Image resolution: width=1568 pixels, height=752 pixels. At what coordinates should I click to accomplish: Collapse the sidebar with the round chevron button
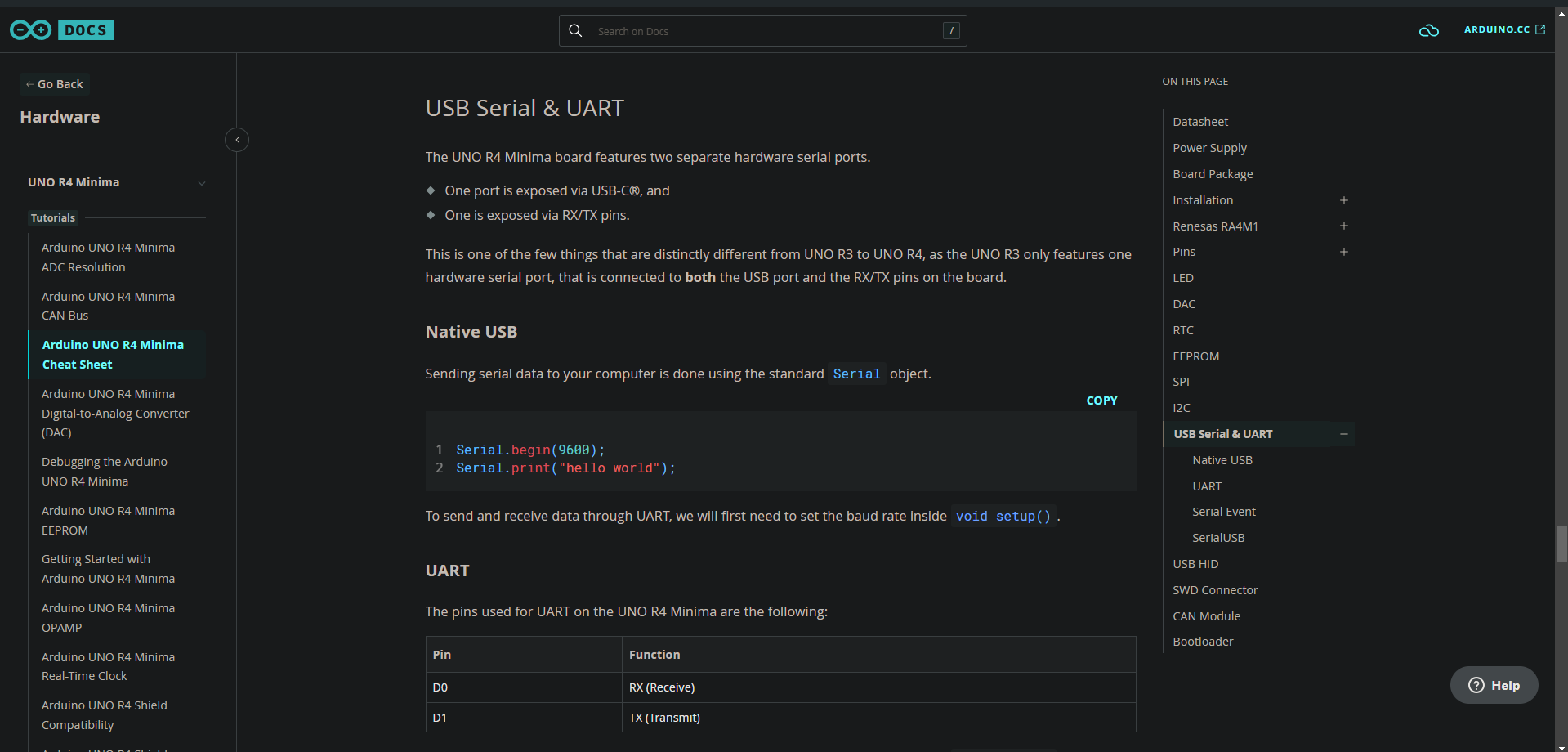point(237,140)
